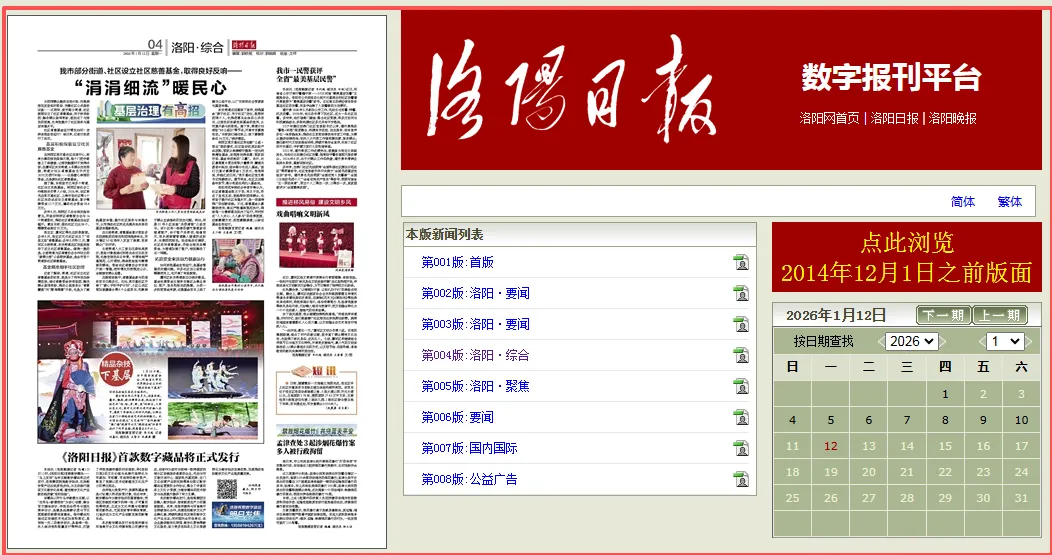
Task: Select date 1 in the calendar
Action: pyautogui.click(x=945, y=394)
